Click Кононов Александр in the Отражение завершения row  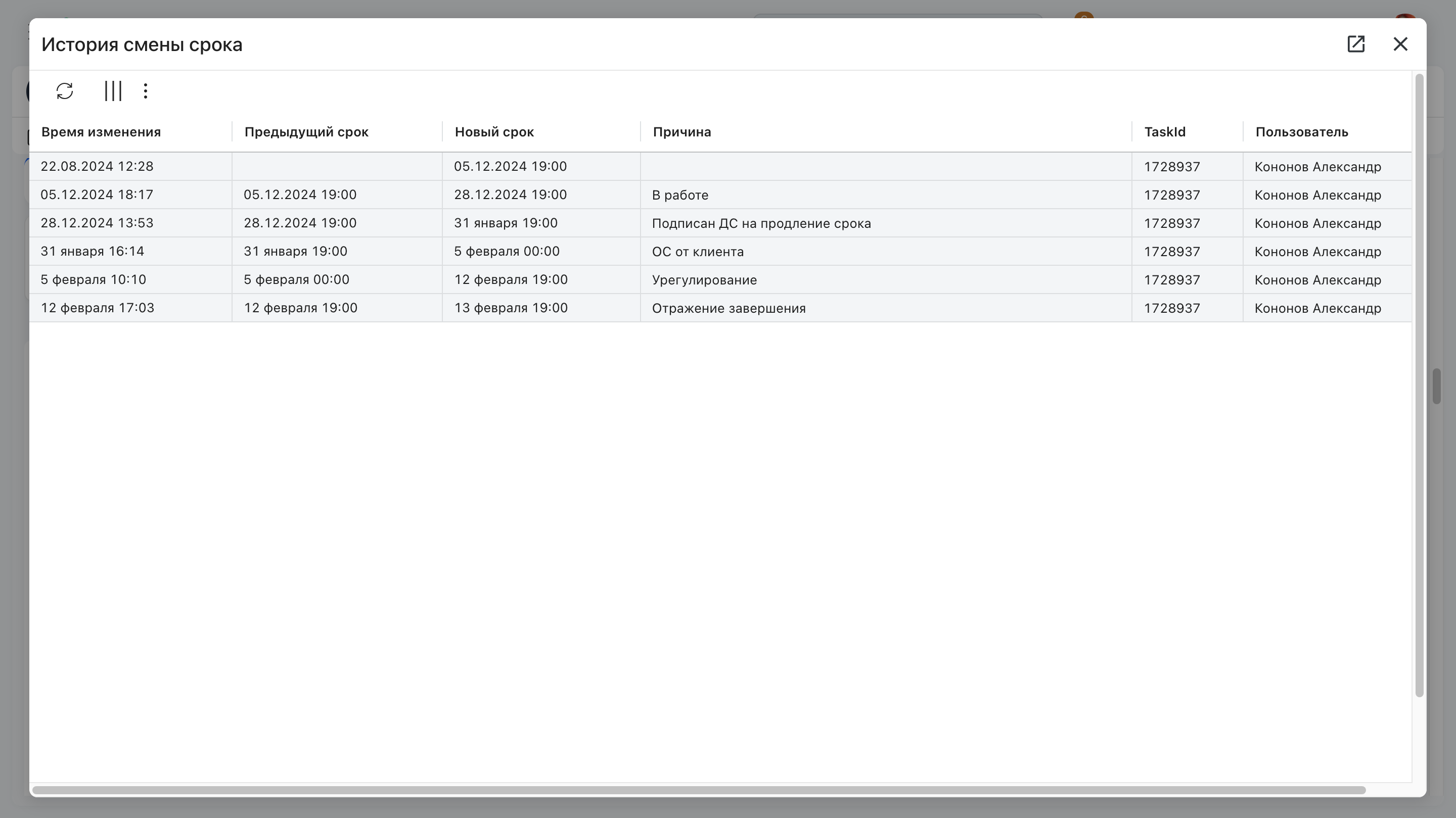[x=1317, y=308]
